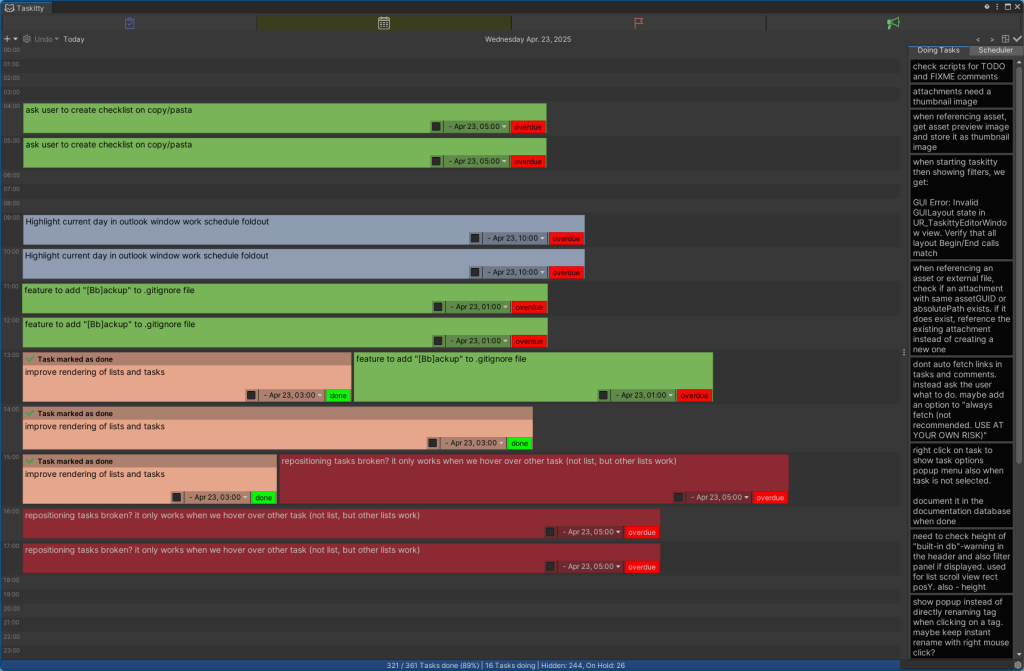The image size is (1024, 671).
Task: Open settings gear in bottom-right corner
Action: 1016,664
